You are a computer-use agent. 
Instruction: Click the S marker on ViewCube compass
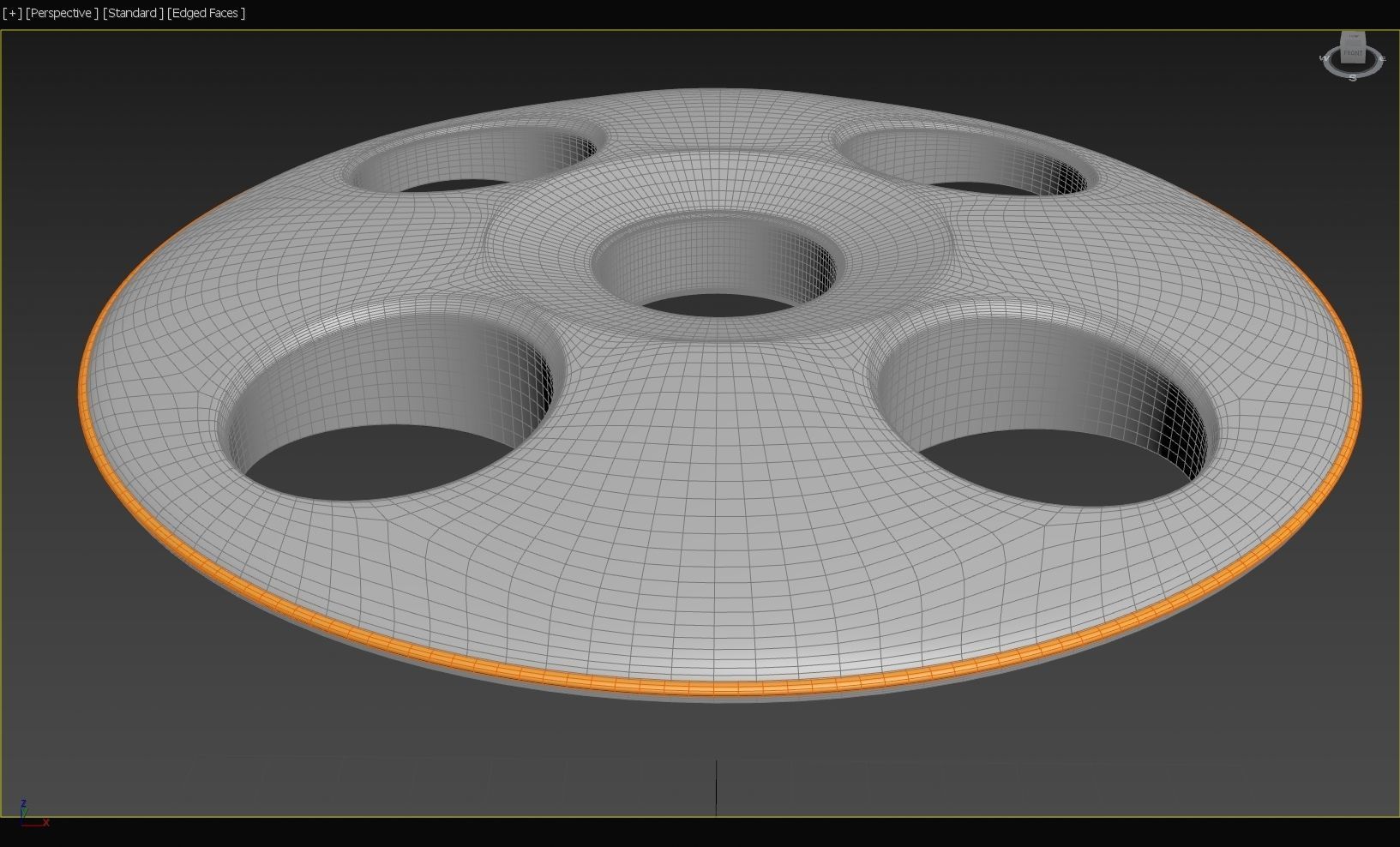tap(1353, 78)
